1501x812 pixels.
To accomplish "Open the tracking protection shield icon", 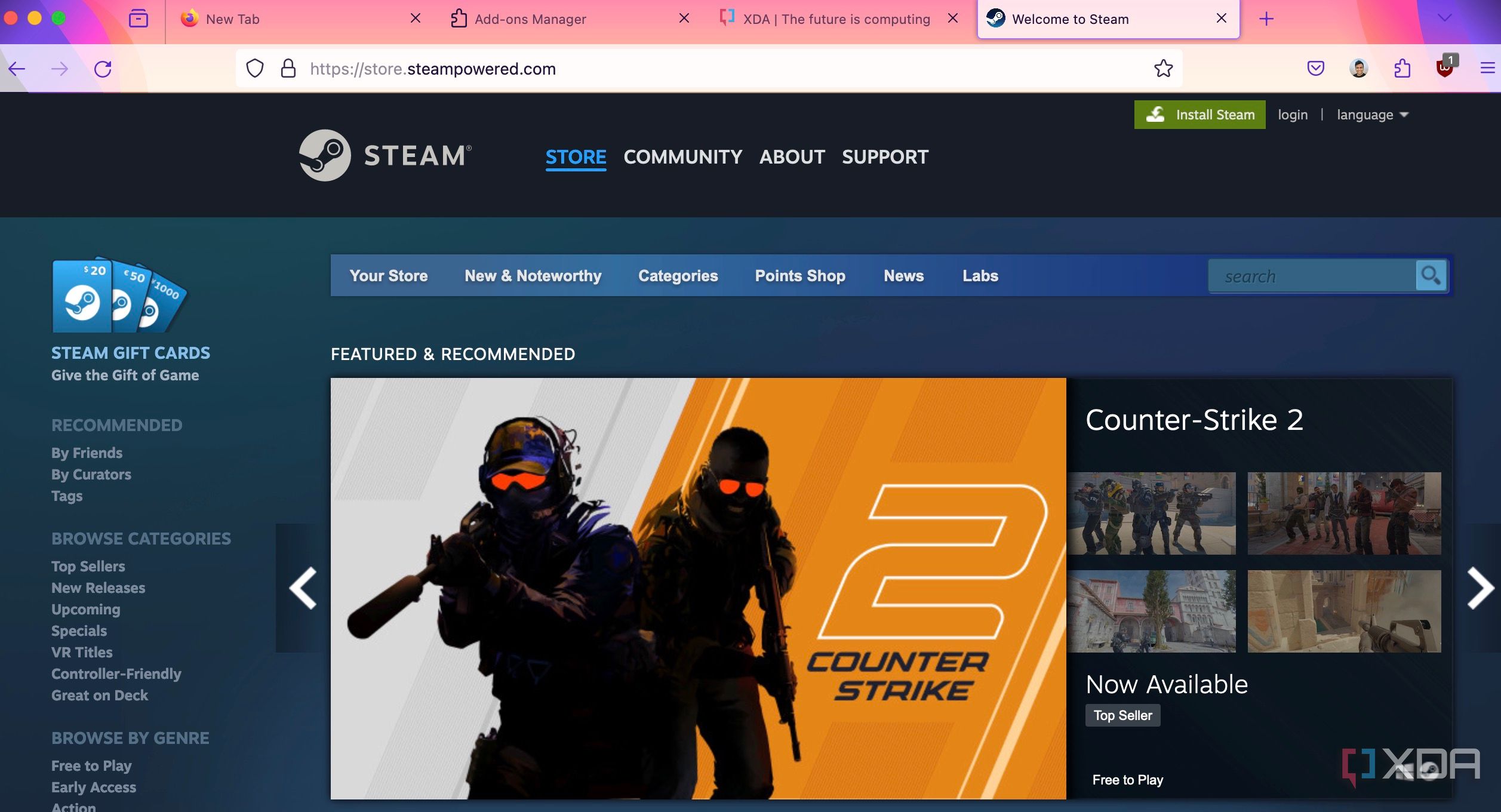I will (255, 69).
